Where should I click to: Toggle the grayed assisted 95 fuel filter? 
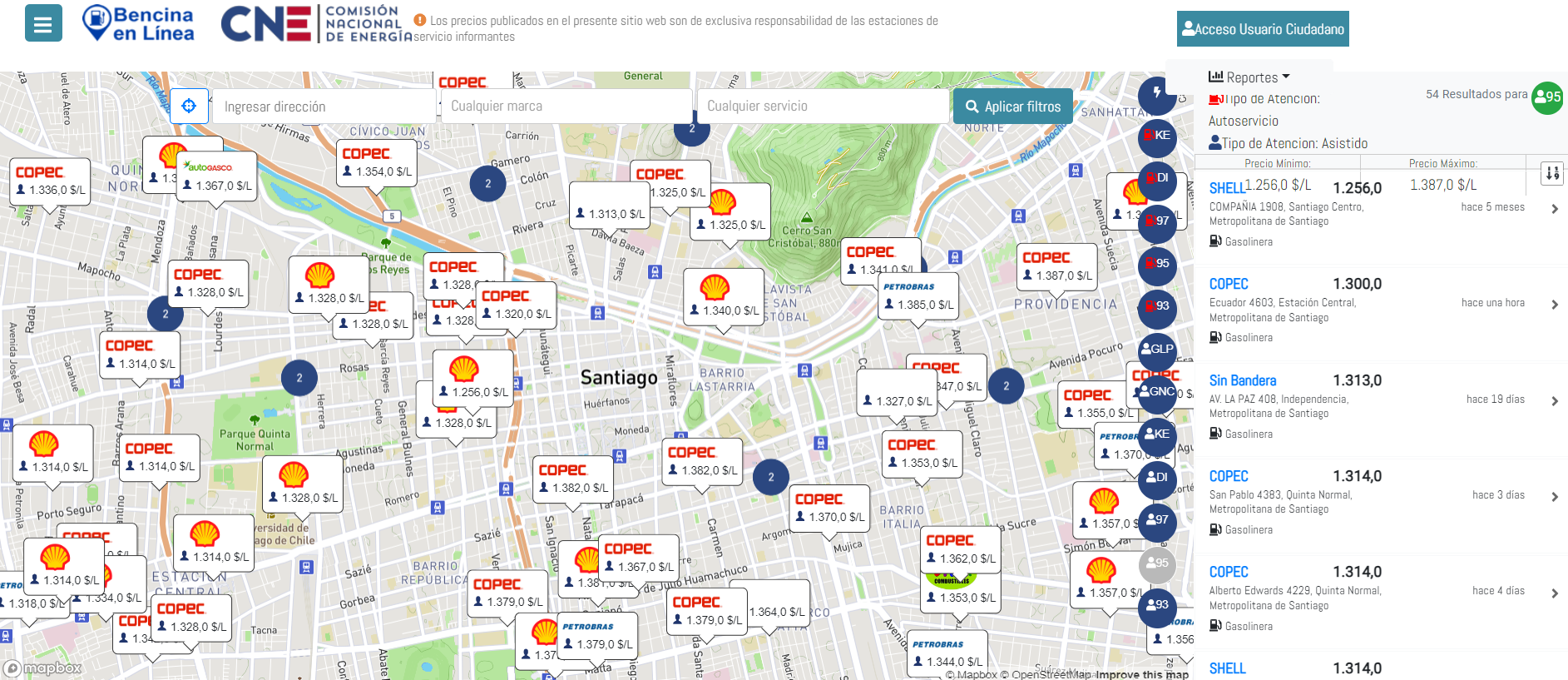(x=1156, y=563)
